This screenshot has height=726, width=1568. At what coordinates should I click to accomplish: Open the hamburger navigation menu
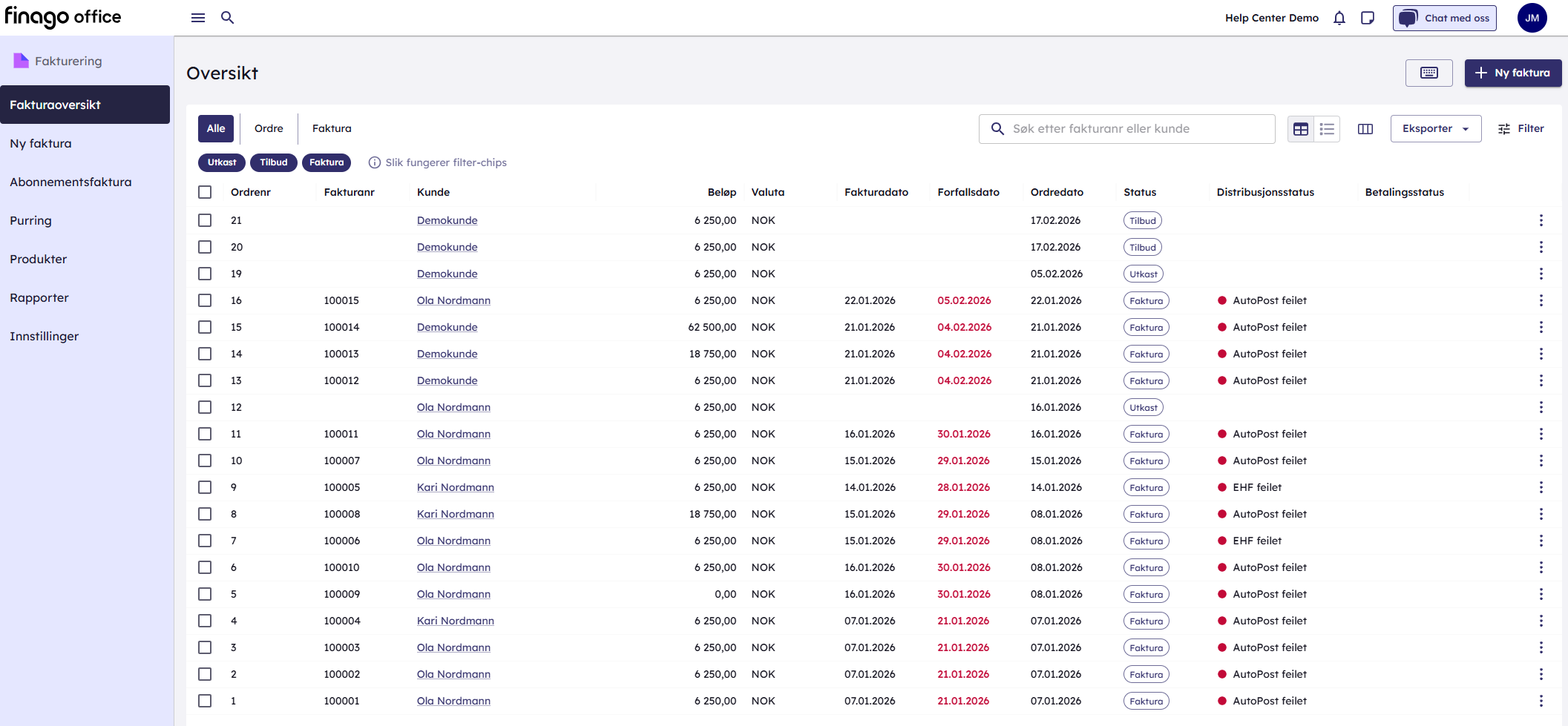(x=198, y=18)
